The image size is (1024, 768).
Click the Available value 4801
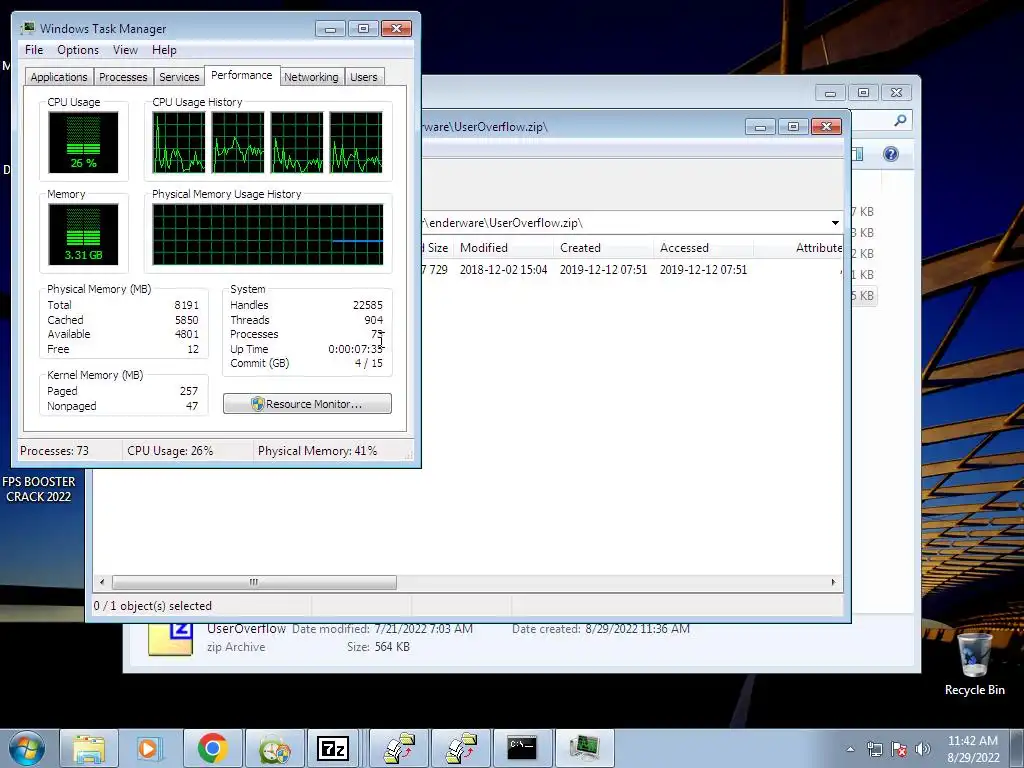186,334
